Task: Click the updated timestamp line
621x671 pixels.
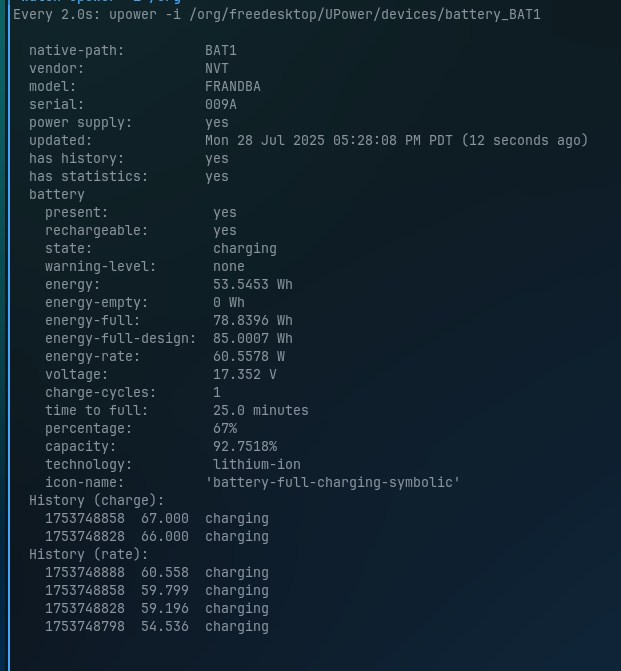Action: pyautogui.click(x=396, y=141)
